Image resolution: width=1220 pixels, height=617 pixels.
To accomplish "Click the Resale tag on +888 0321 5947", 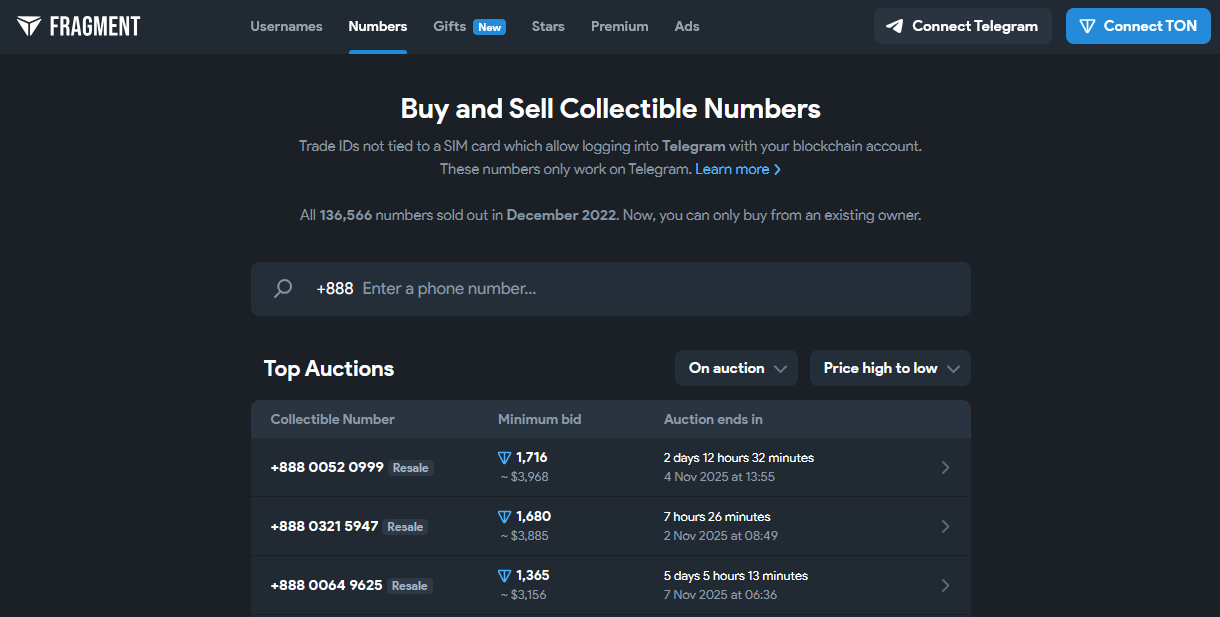I will coord(405,527).
